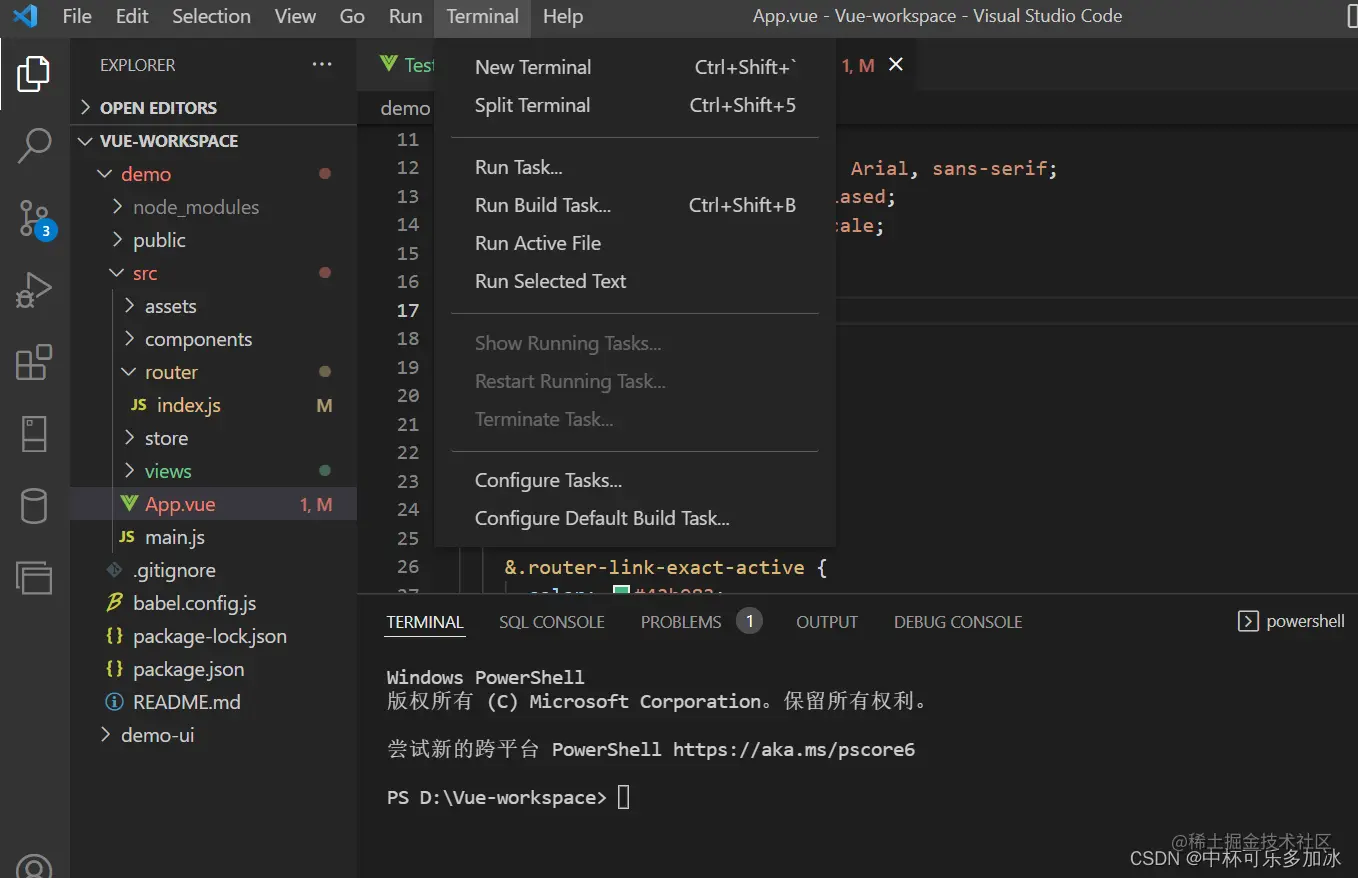Viewport: 1358px width, 878px height.
Task: Select Configure Default Build Task... entry
Action: [635, 518]
